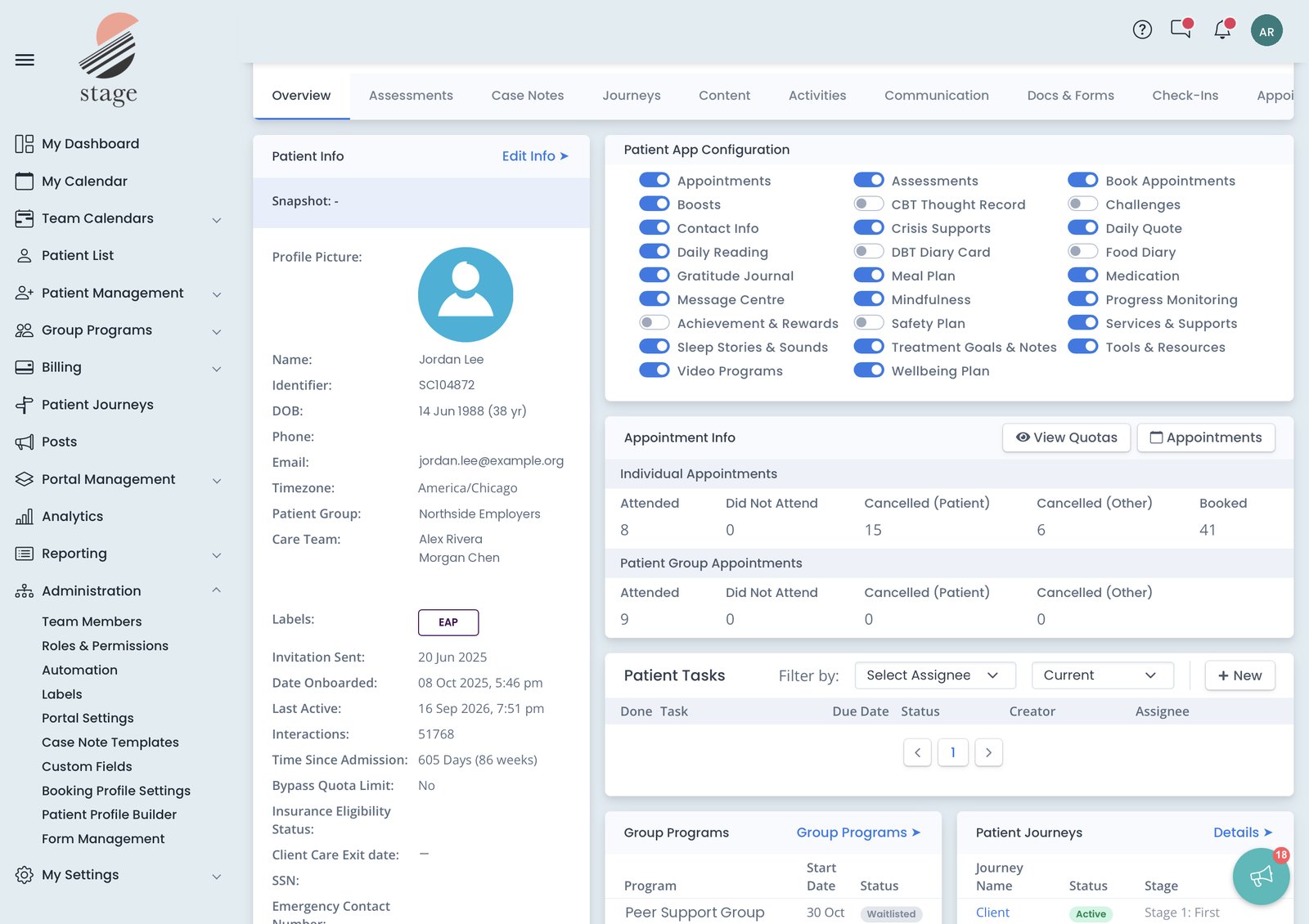
Task: Click the Patient List person icon
Action: 25,255
